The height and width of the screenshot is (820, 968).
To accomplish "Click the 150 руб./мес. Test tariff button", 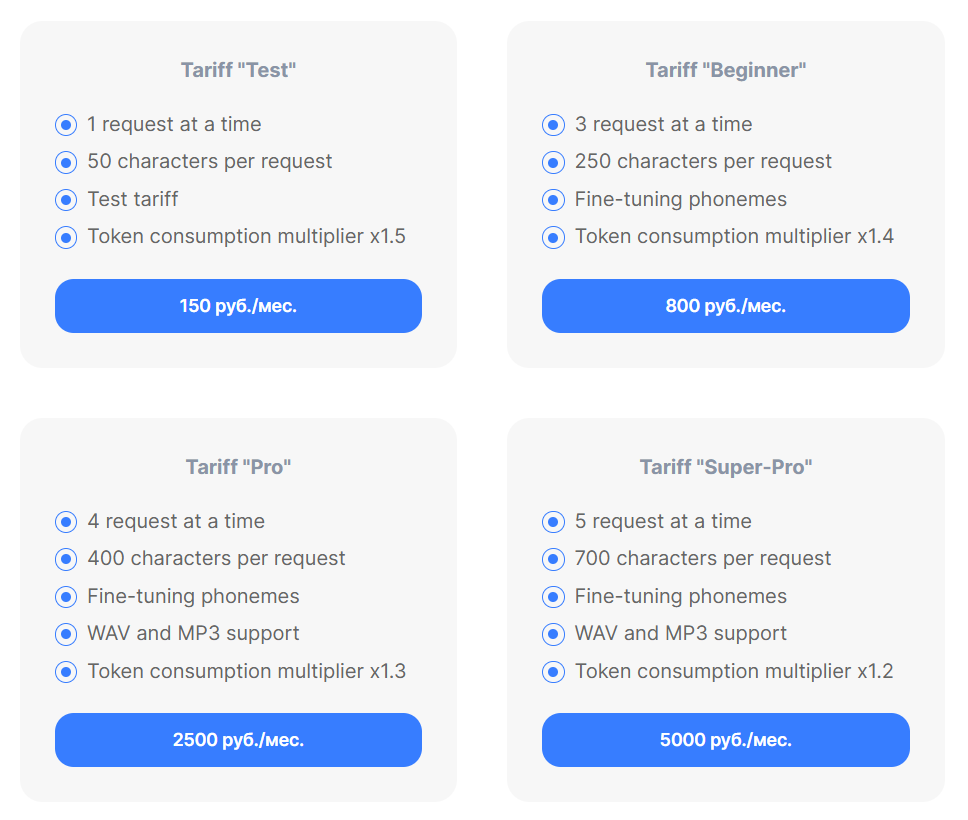I will [238, 306].
